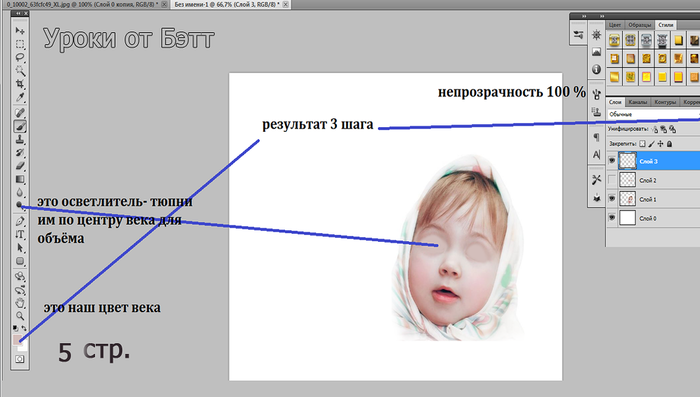Image resolution: width=700 pixels, height=397 pixels.
Task: Switch to the Образцы tab
Action: click(x=639, y=25)
